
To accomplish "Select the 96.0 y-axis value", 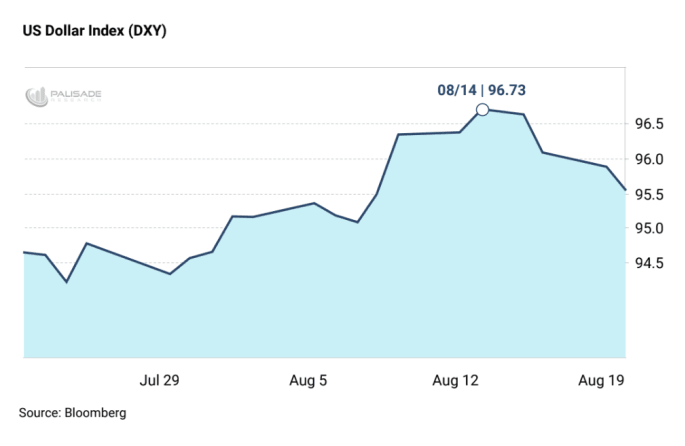I will [650, 159].
